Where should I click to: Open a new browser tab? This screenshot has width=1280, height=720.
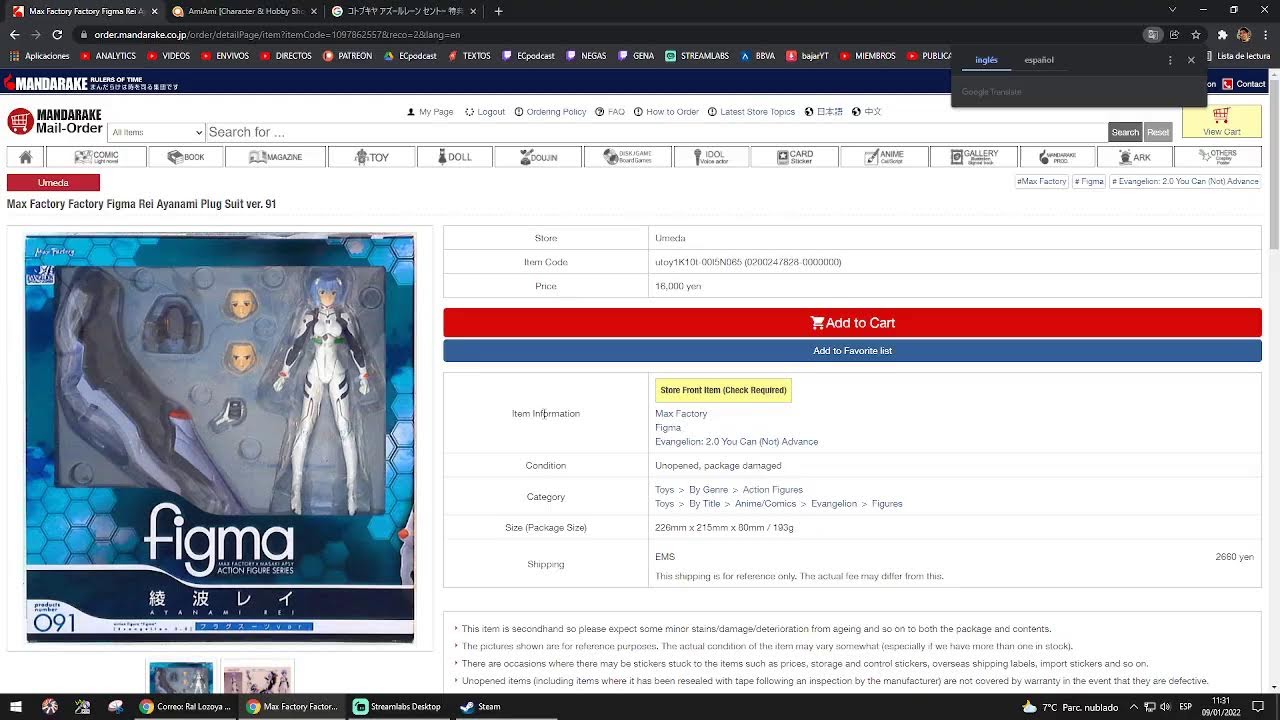click(498, 11)
